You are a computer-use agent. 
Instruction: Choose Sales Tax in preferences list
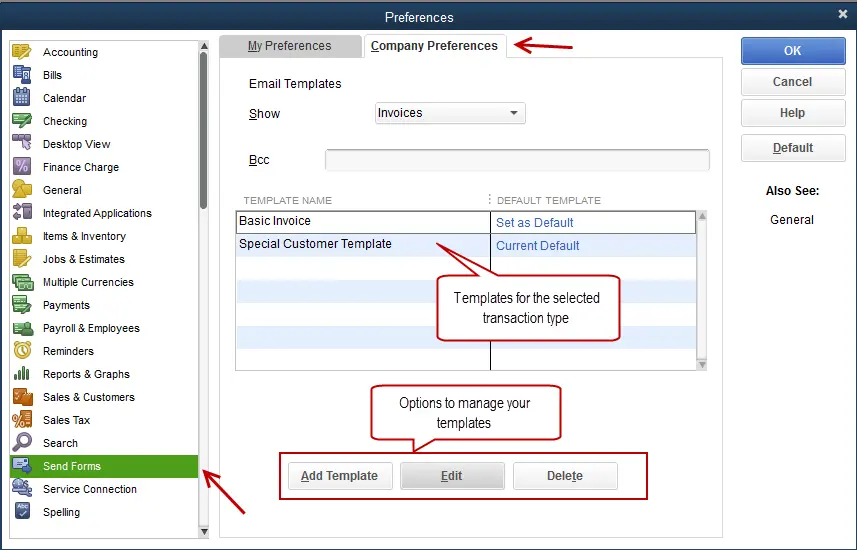[66, 420]
